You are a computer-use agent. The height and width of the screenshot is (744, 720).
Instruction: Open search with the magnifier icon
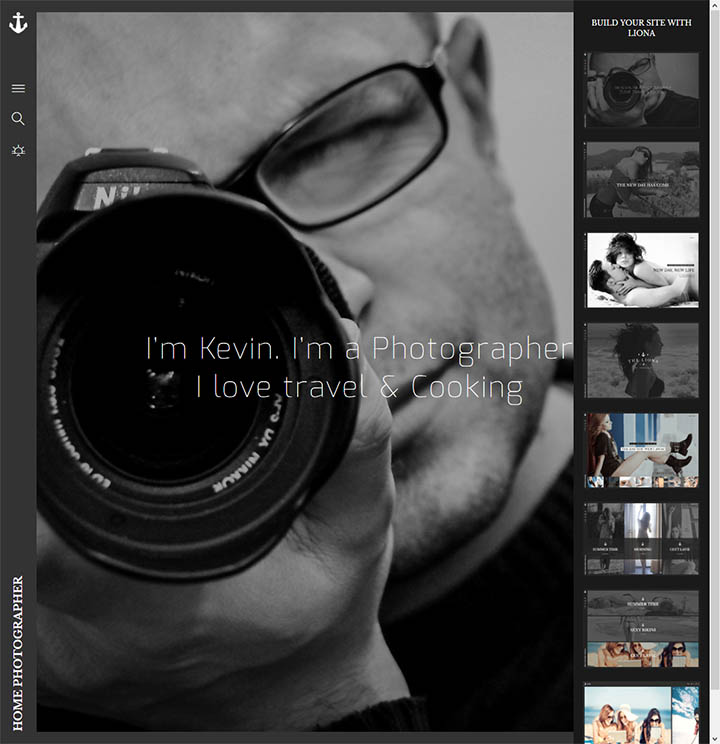click(x=18, y=119)
